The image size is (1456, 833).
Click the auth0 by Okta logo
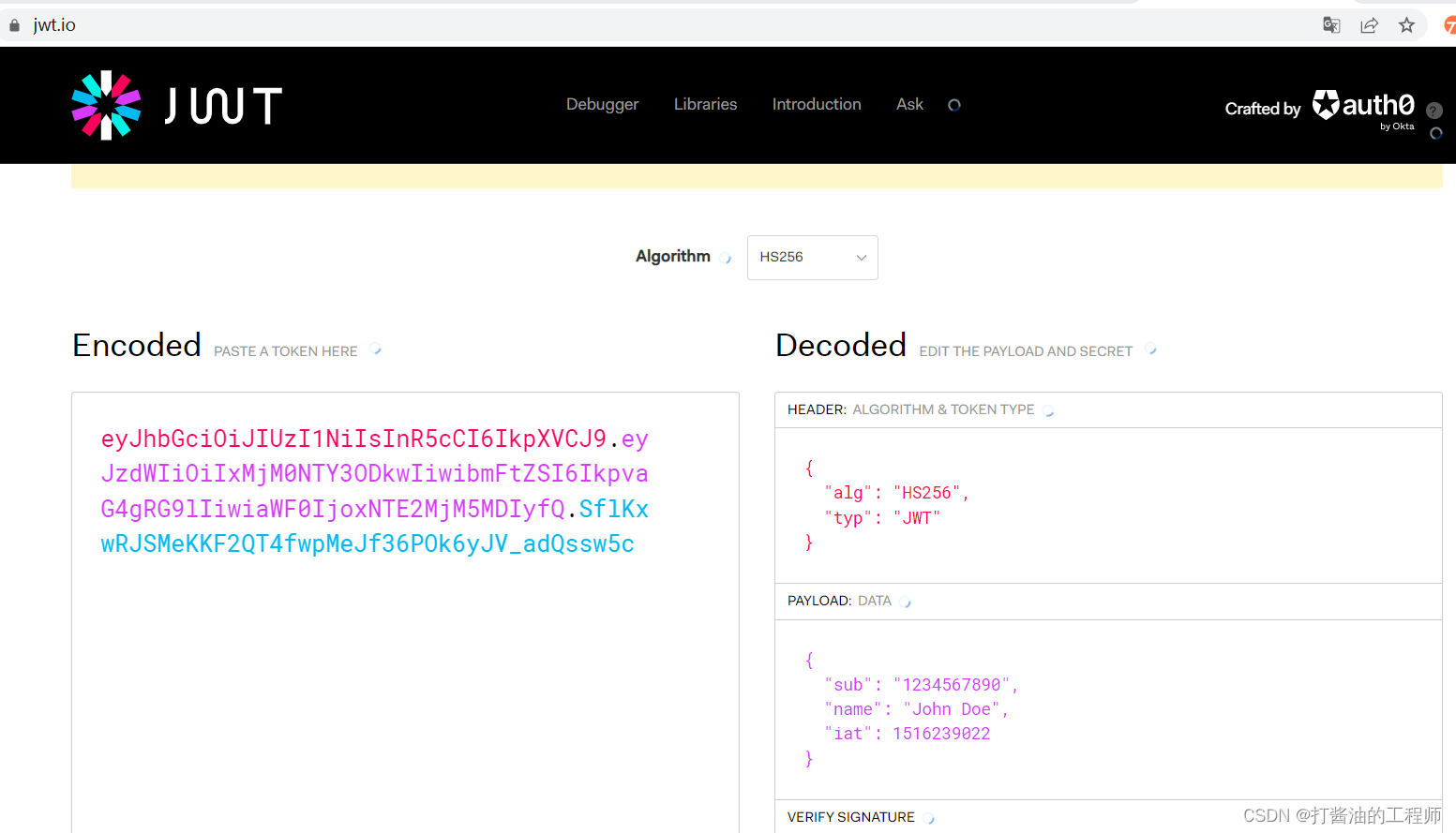pos(1363,108)
